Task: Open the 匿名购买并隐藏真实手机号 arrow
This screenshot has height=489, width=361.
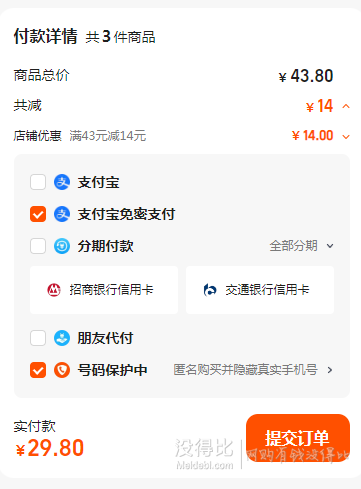Action: tap(330, 370)
